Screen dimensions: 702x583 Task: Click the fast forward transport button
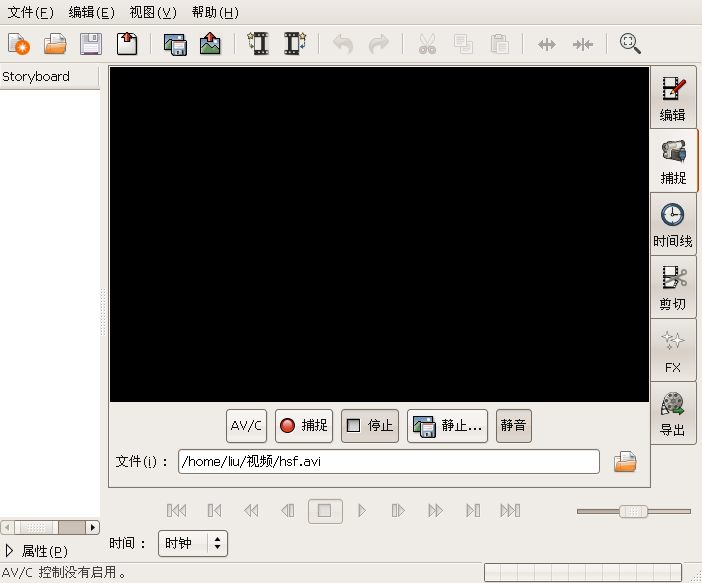pos(435,510)
